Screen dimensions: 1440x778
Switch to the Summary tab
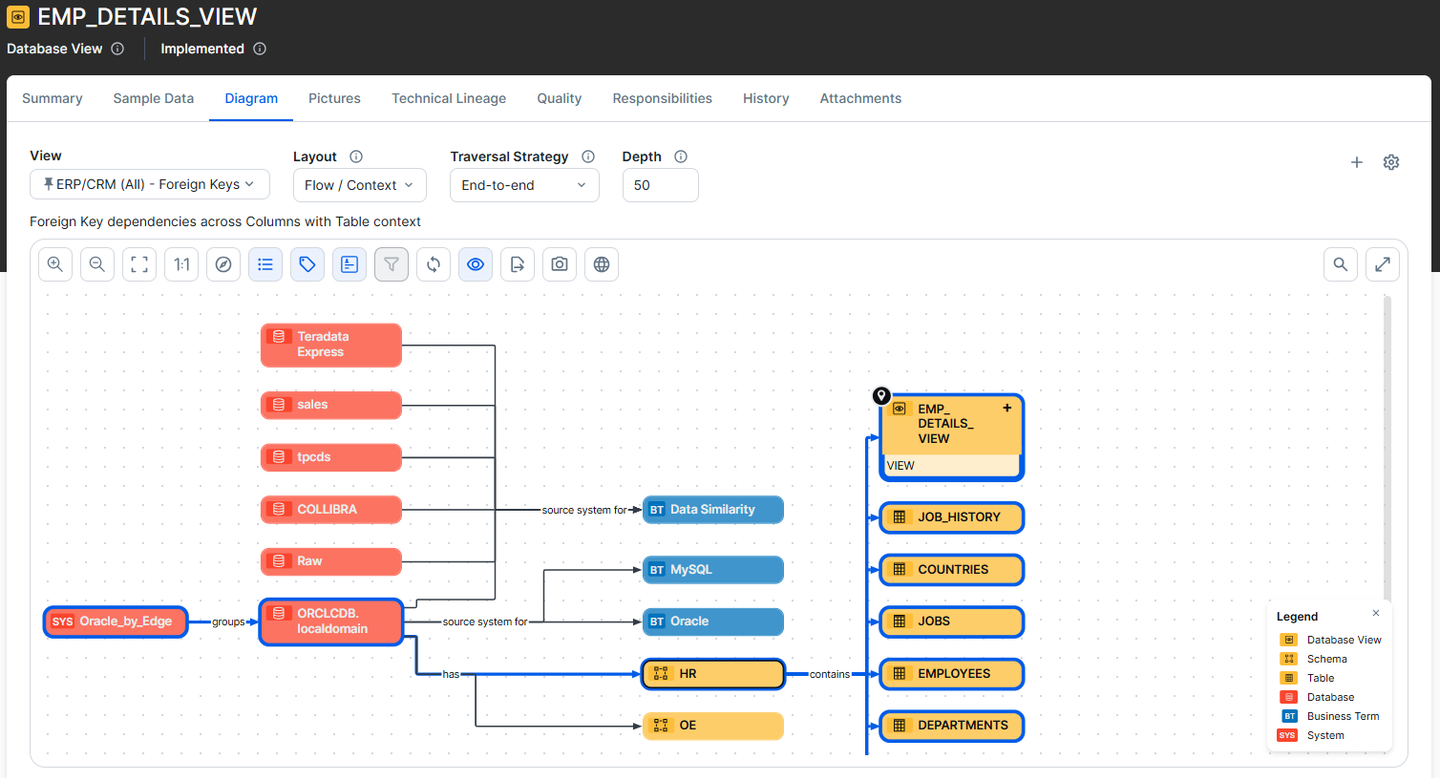[52, 98]
